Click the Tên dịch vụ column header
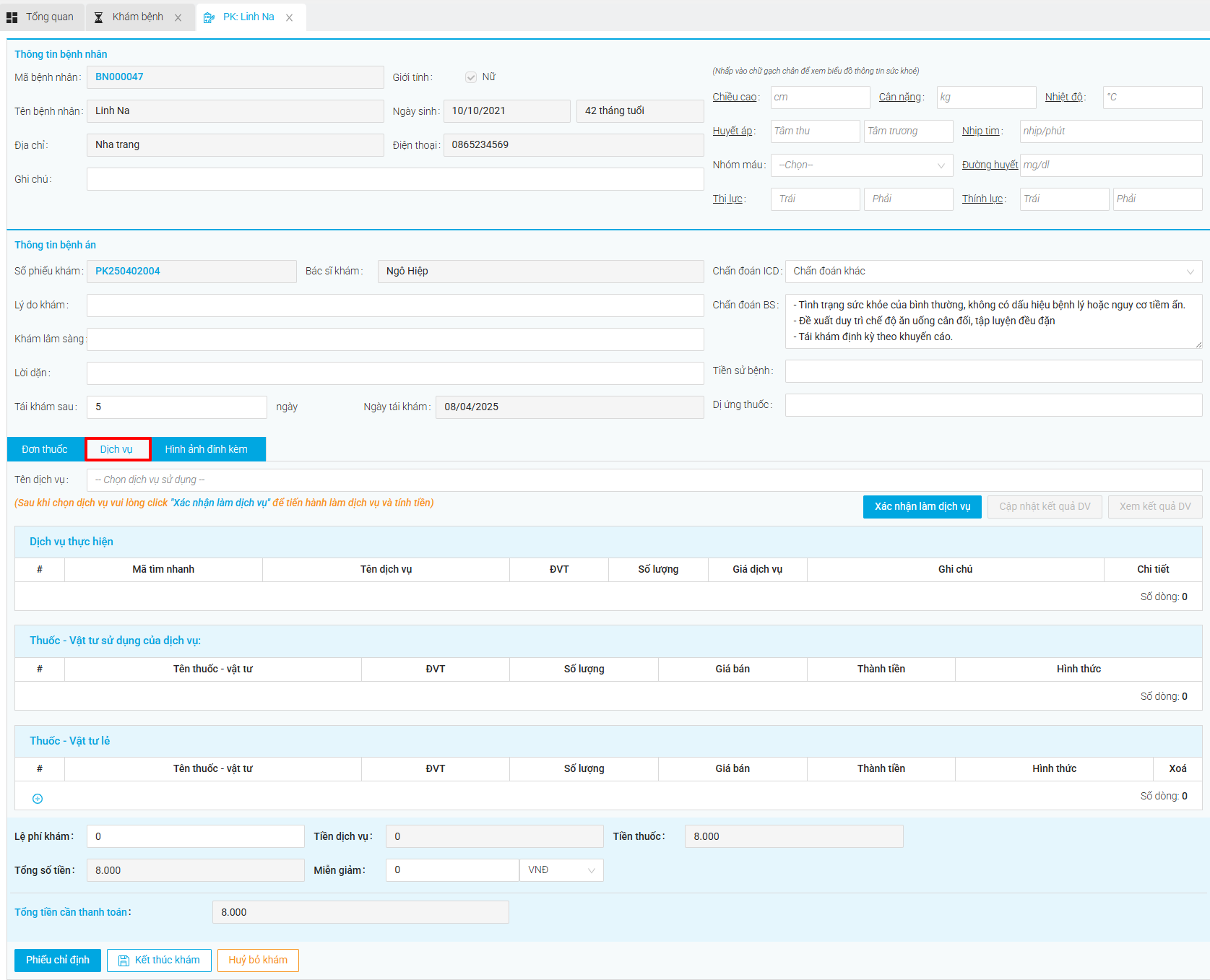 tap(386, 570)
